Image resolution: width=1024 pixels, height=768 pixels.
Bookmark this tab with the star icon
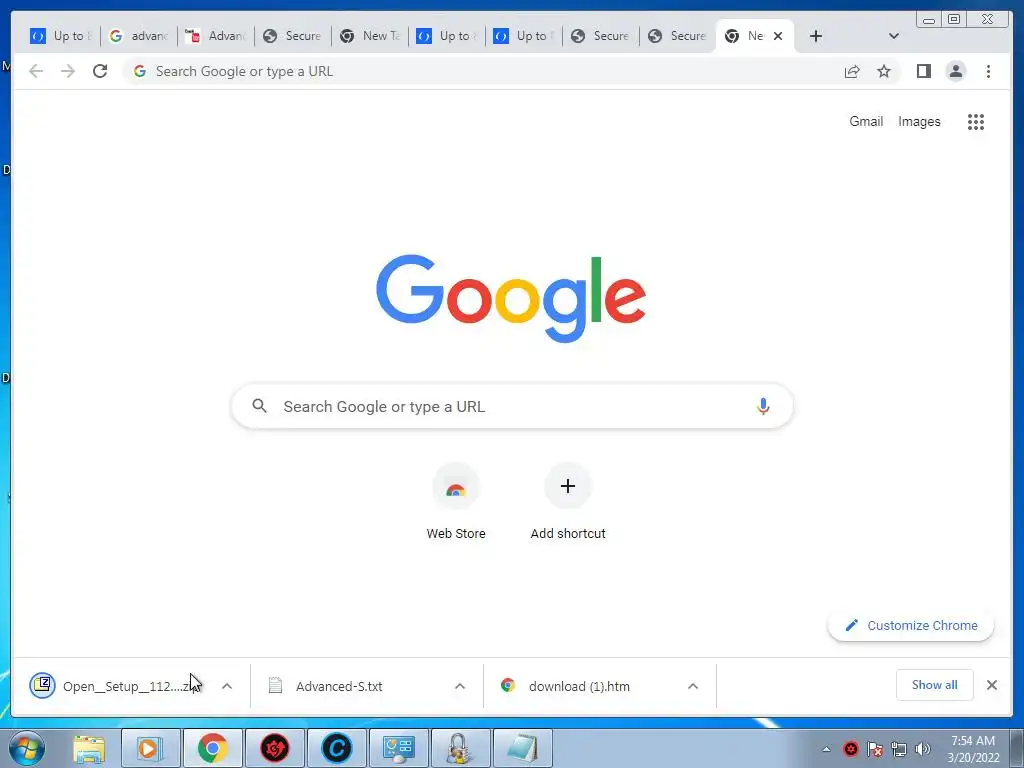(884, 71)
